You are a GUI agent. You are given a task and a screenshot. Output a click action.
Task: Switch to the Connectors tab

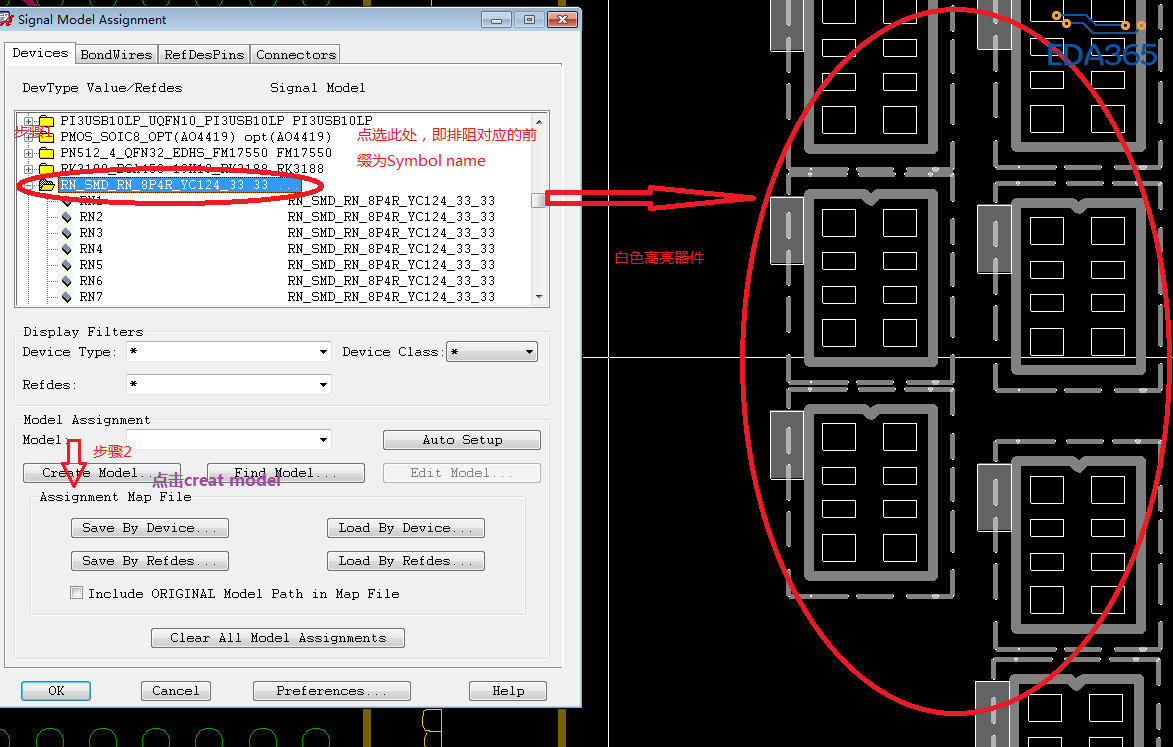pyautogui.click(x=295, y=54)
